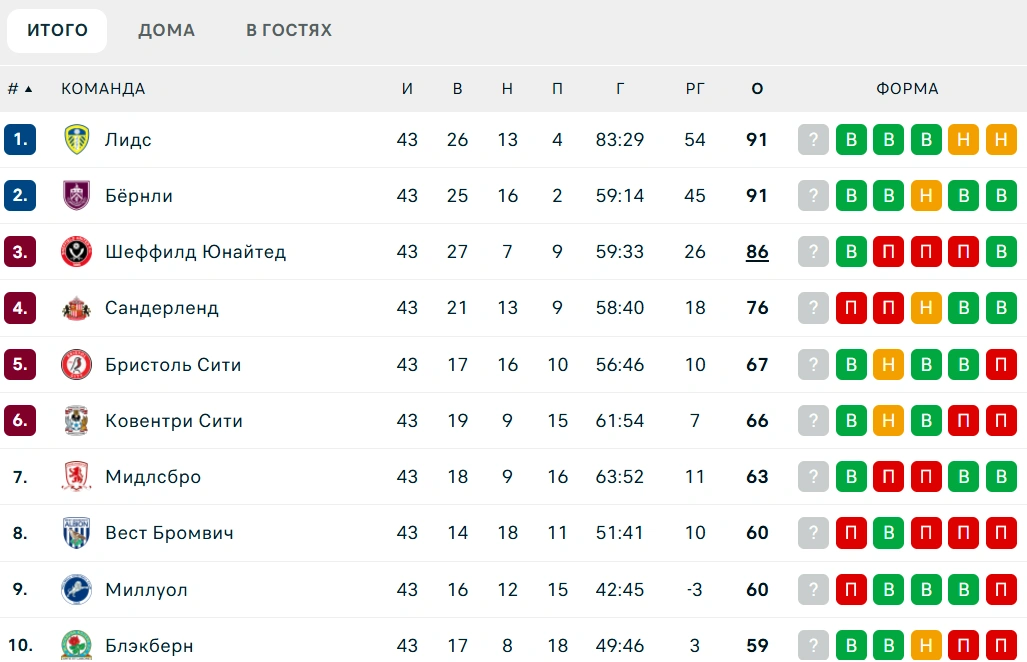Sort by the О points column header
Viewport: 1027px width, 662px height.
pos(757,88)
